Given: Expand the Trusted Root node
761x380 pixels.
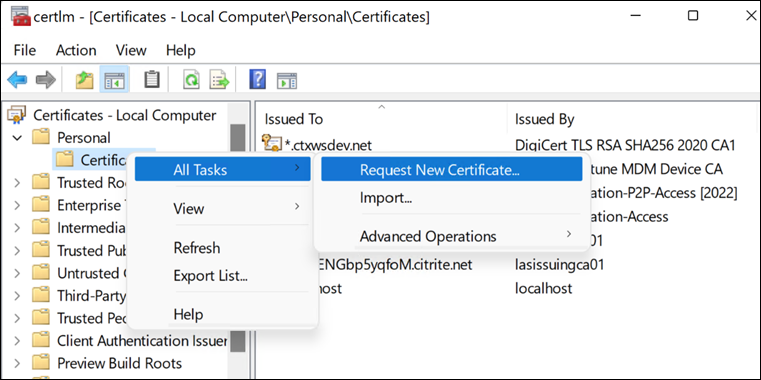Looking at the screenshot, I should [x=17, y=183].
